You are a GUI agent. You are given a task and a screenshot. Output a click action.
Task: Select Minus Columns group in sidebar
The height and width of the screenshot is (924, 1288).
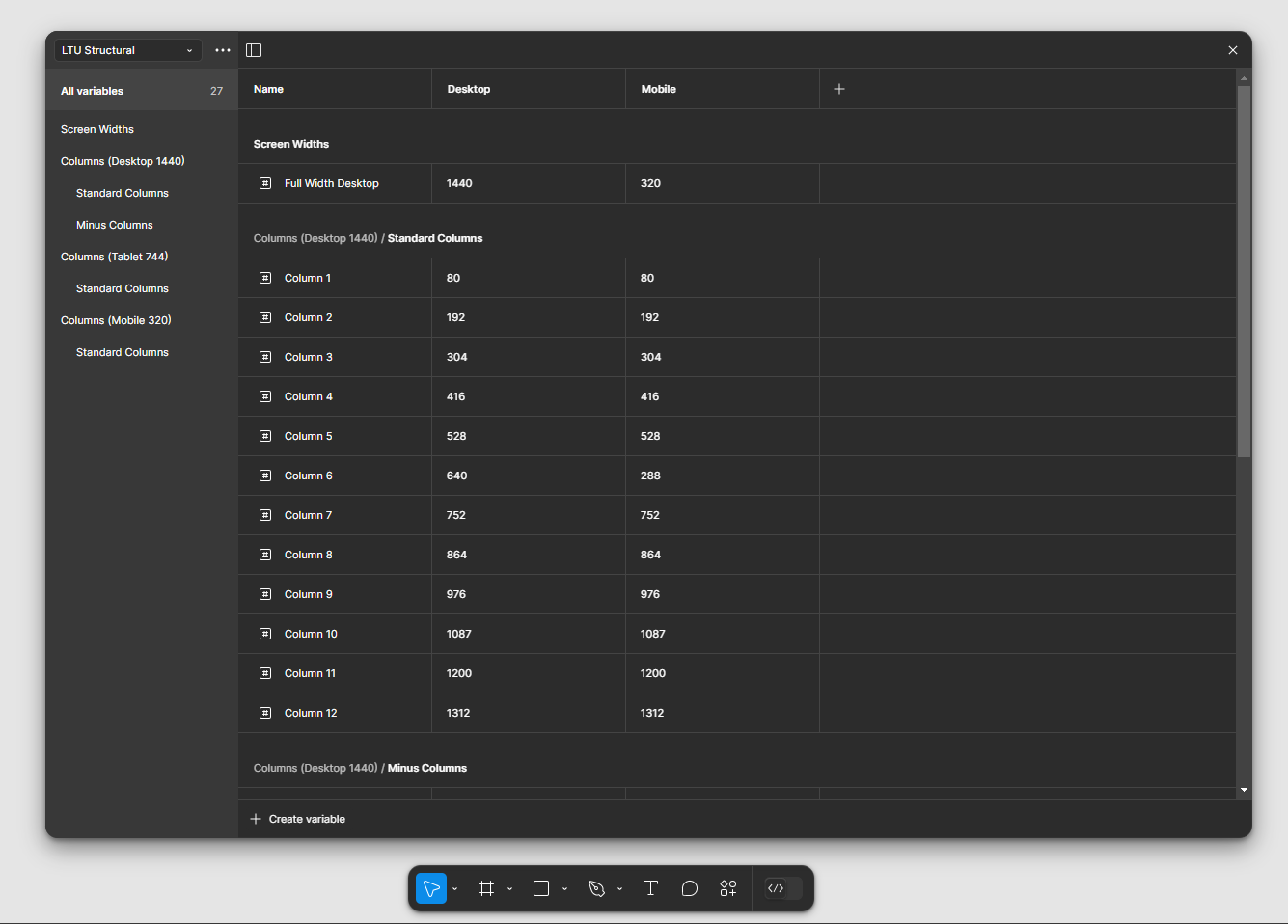[115, 225]
